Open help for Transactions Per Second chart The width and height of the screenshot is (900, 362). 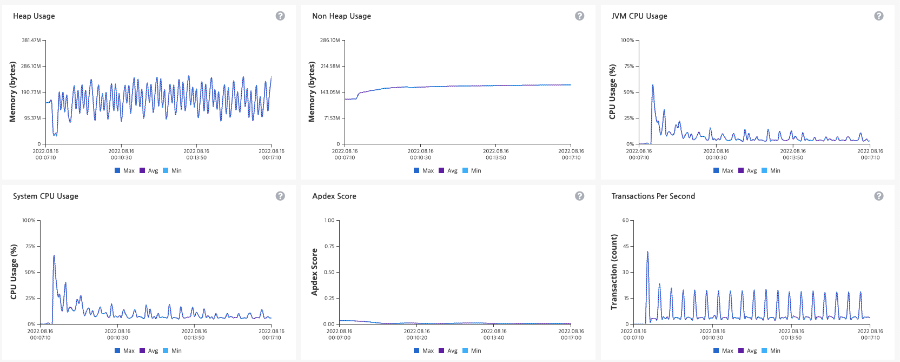[879, 196]
